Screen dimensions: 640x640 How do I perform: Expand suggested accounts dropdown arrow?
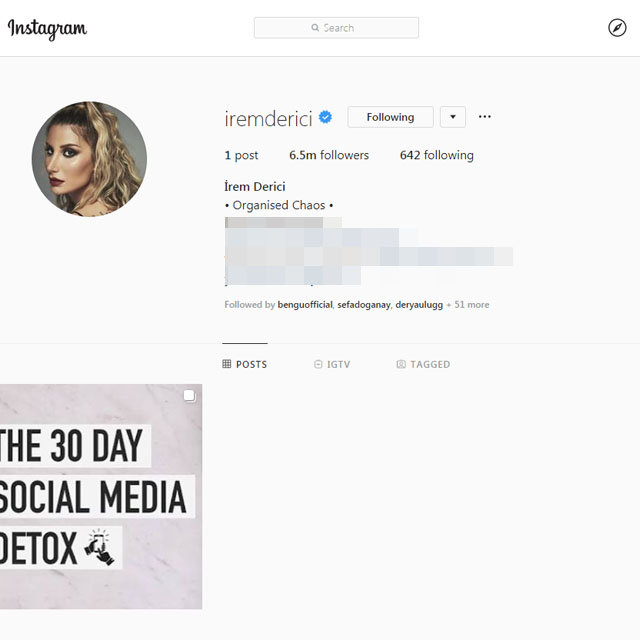click(453, 117)
